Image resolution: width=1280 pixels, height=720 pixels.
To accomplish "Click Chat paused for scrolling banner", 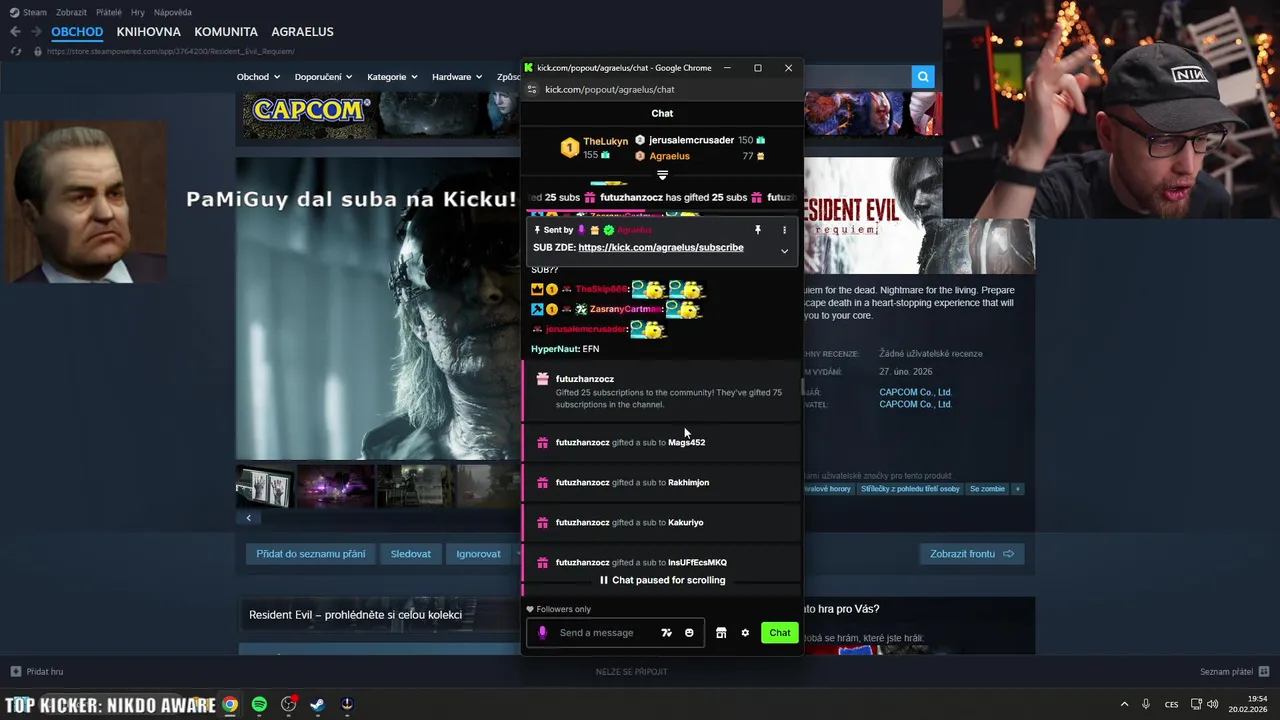I will point(662,580).
